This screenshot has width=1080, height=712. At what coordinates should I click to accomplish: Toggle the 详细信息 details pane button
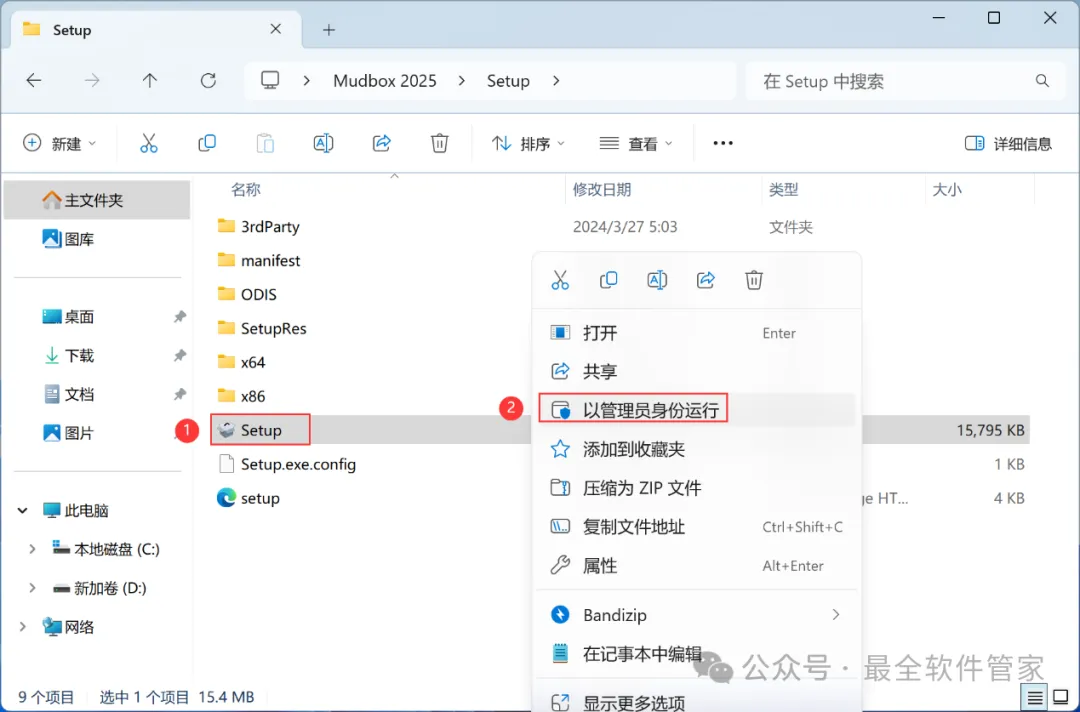coord(1008,143)
